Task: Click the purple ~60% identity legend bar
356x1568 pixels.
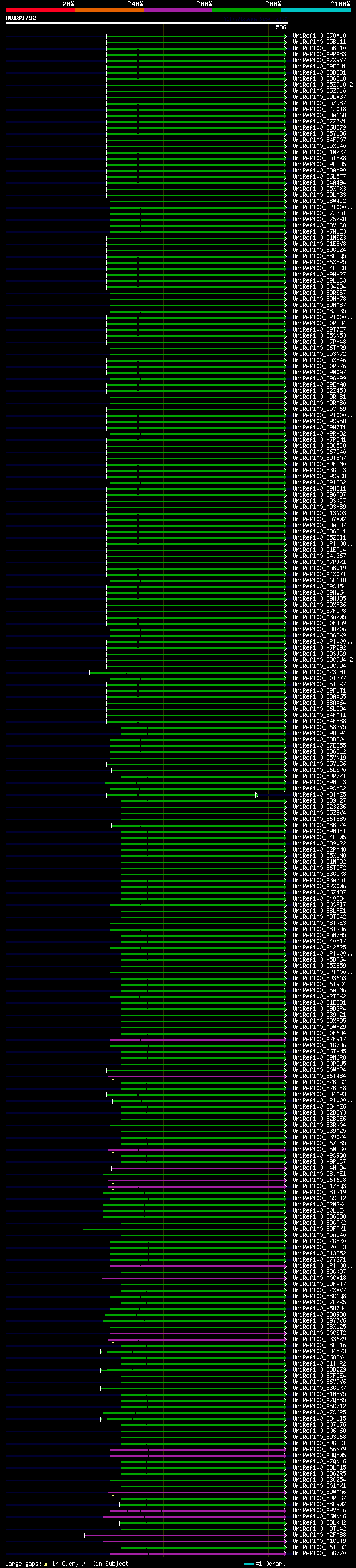Action: pos(177,10)
